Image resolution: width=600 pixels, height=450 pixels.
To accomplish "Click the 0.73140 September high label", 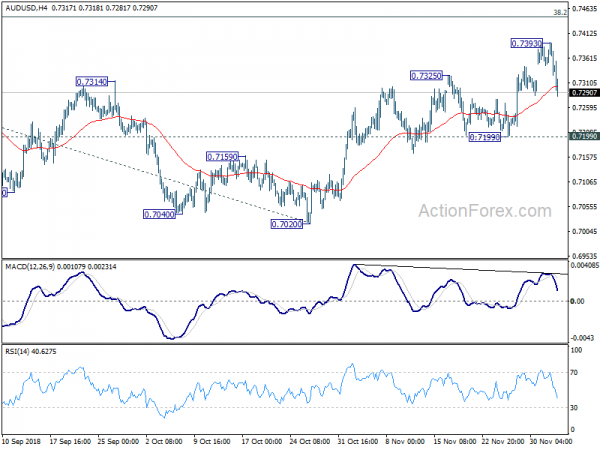I will coord(92,81).
